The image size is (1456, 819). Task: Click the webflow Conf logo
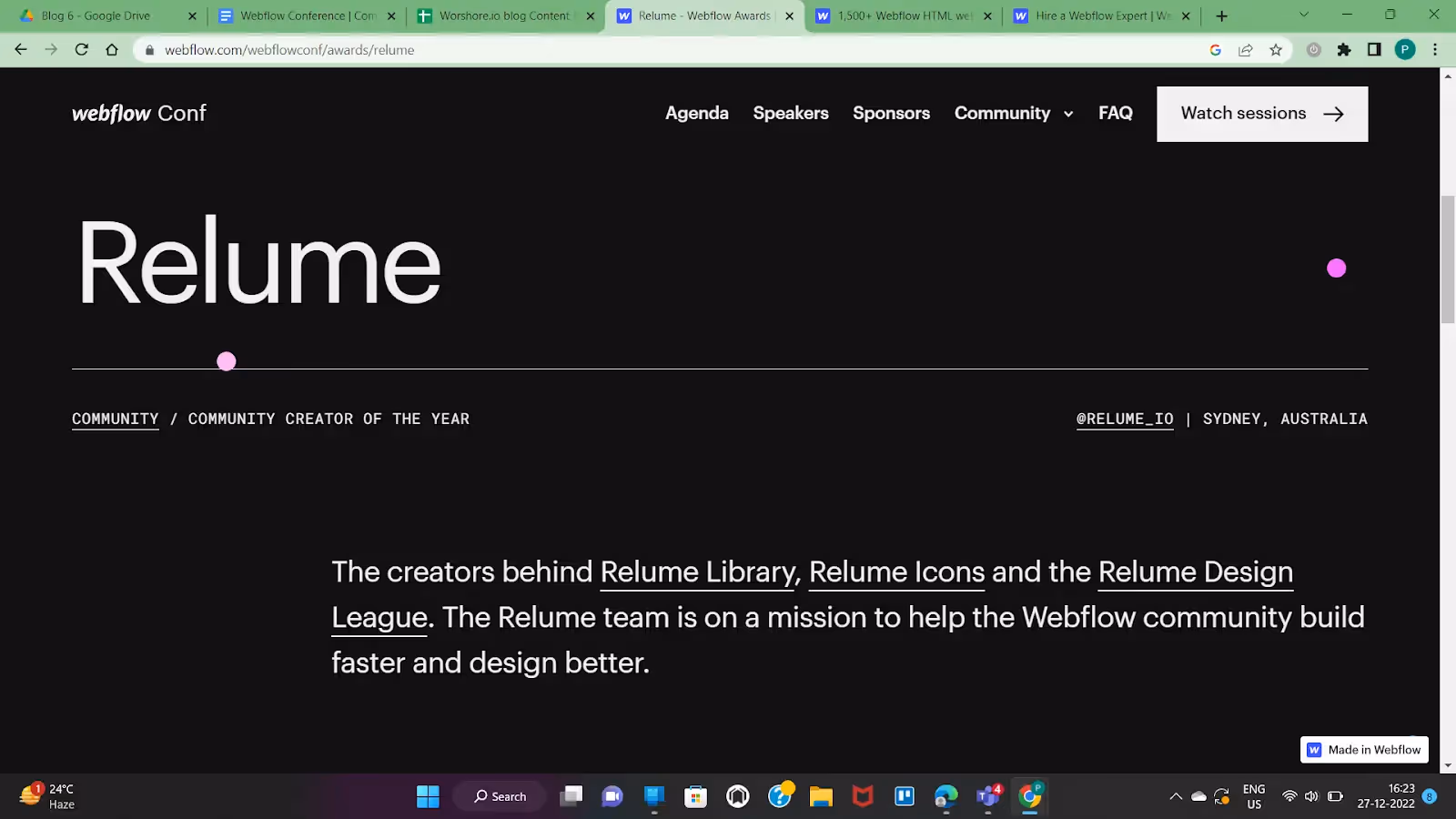[139, 114]
